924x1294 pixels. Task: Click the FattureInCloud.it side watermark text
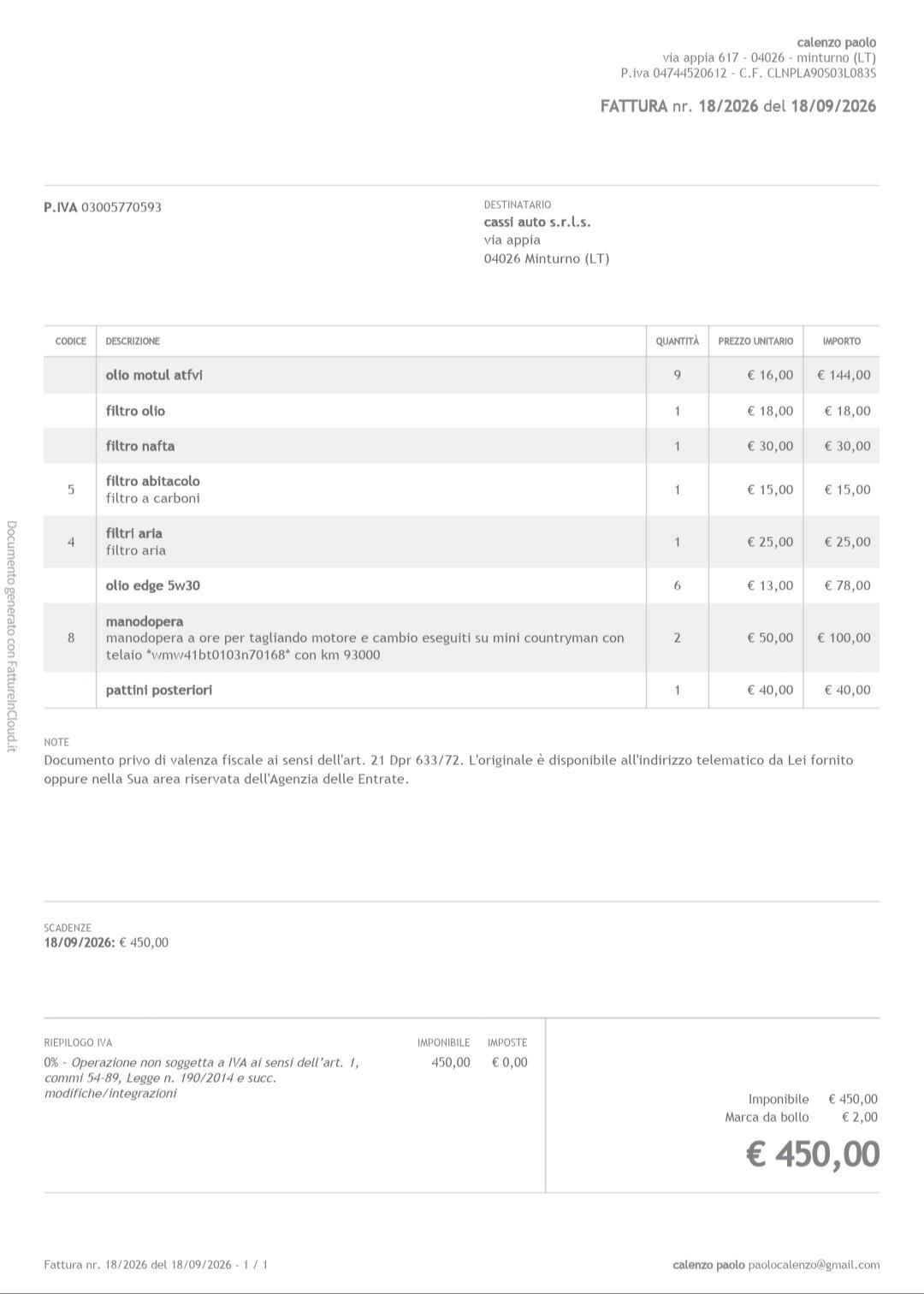(x=11, y=636)
